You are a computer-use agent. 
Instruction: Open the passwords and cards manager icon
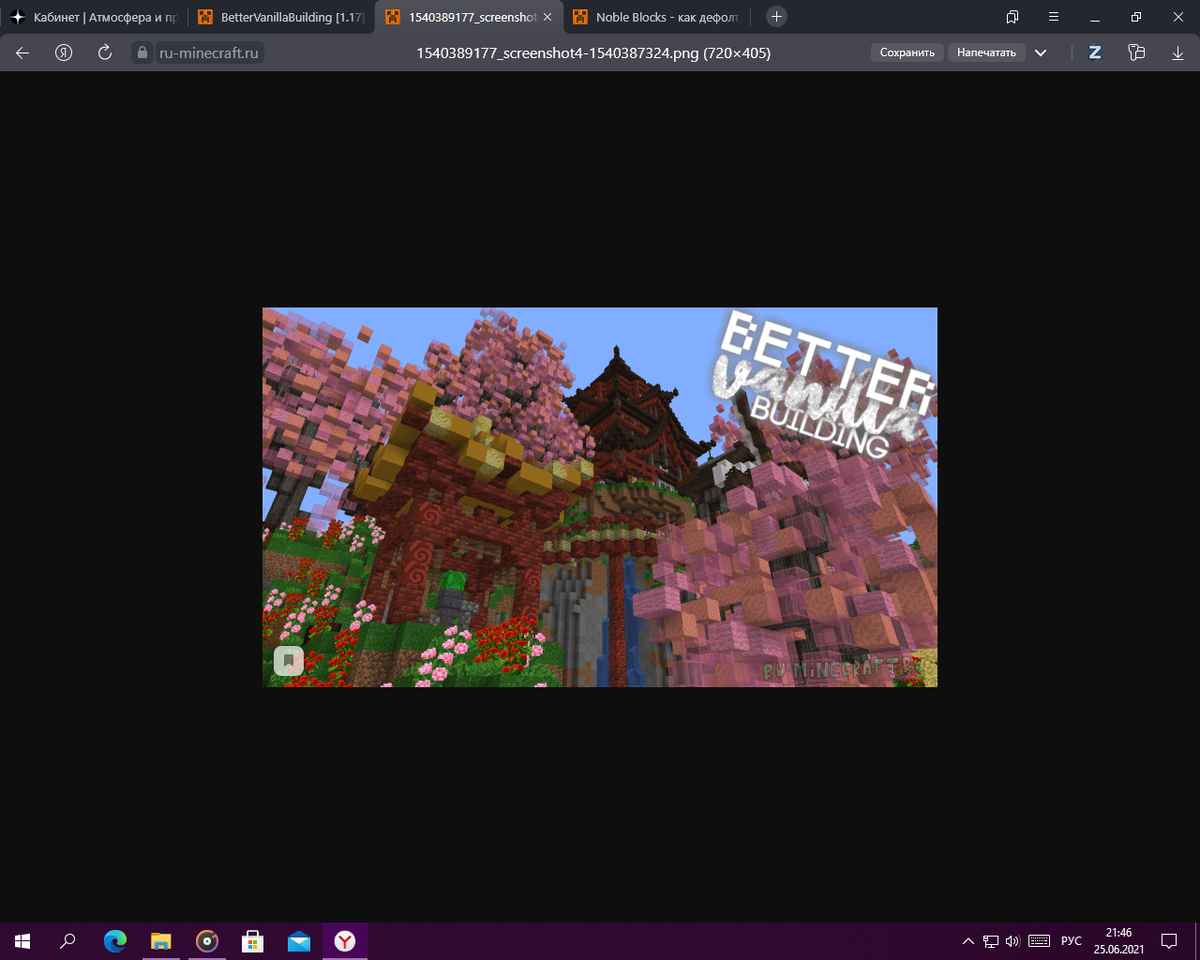pos(1135,53)
